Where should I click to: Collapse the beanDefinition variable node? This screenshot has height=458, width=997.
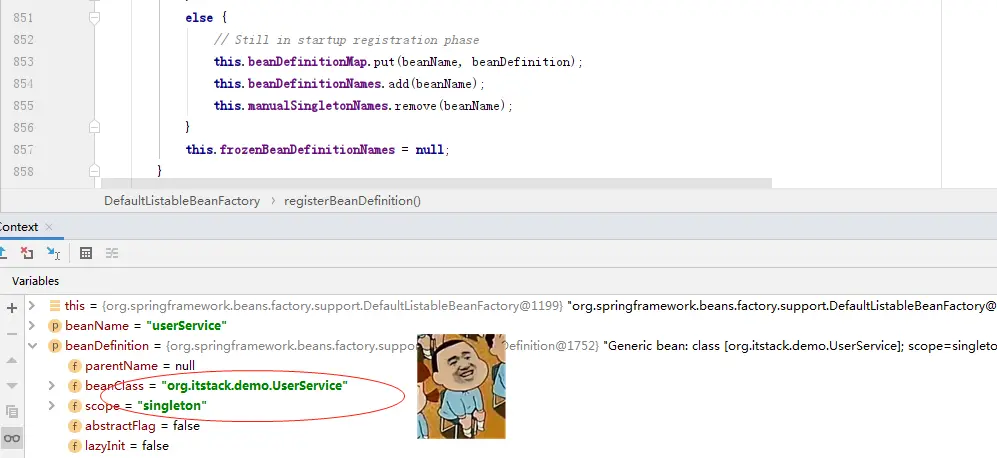point(32,346)
